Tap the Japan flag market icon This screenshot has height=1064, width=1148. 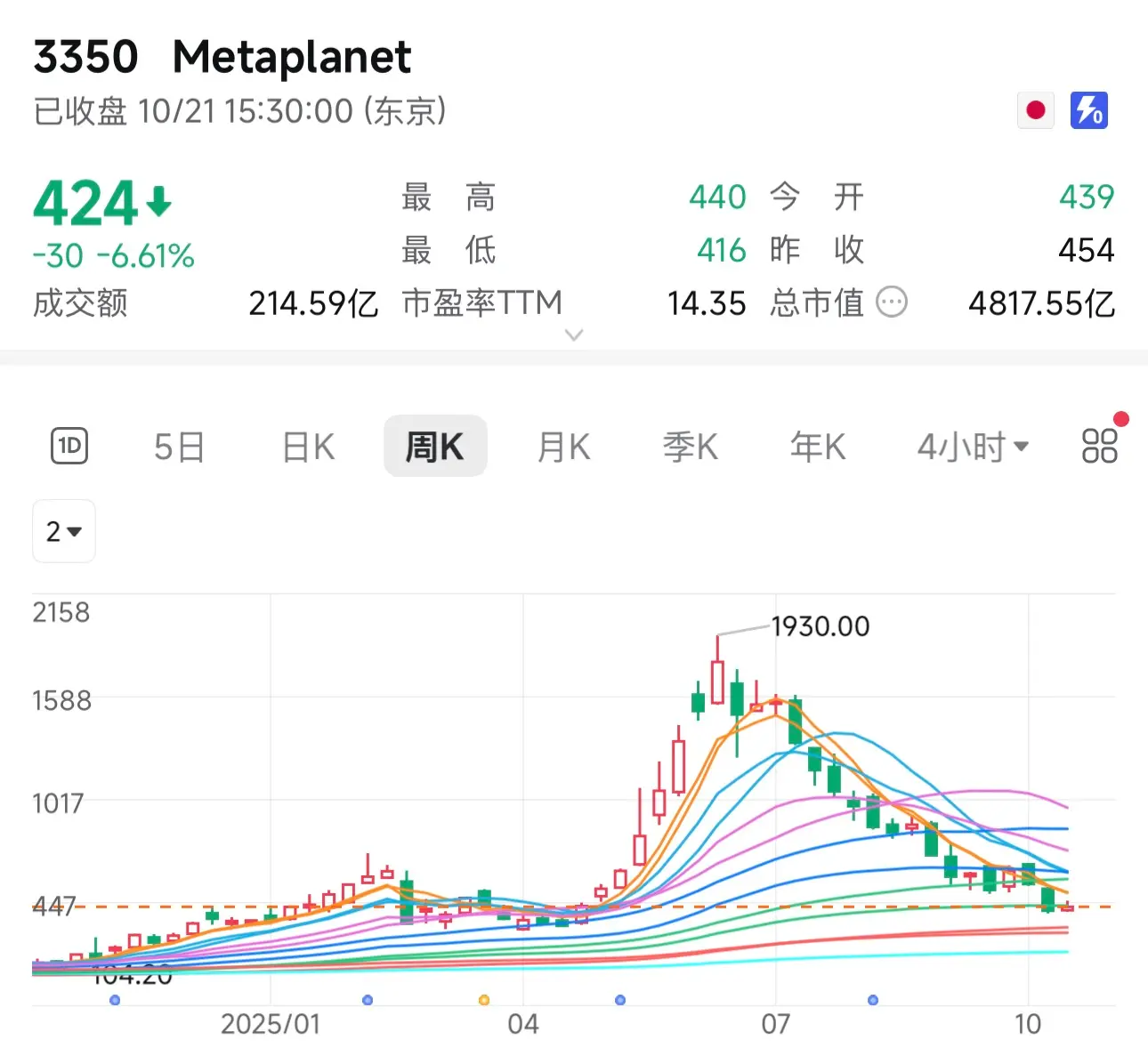[x=1035, y=110]
